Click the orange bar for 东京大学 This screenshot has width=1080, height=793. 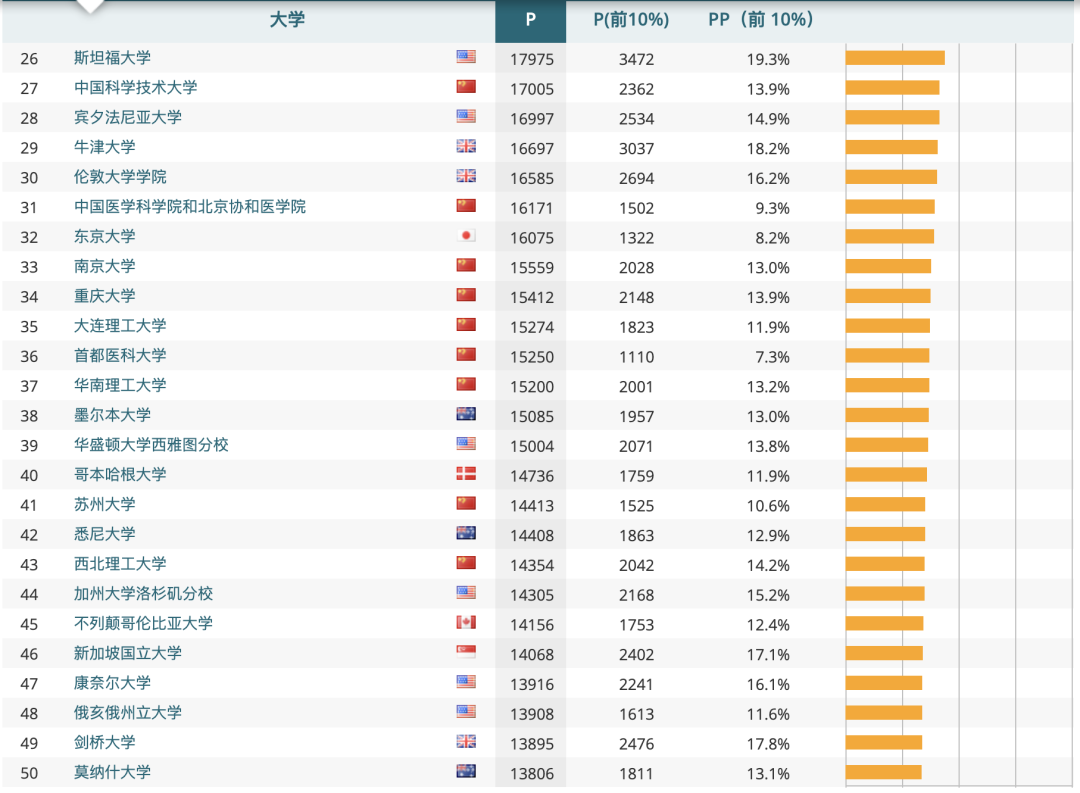pyautogui.click(x=890, y=236)
